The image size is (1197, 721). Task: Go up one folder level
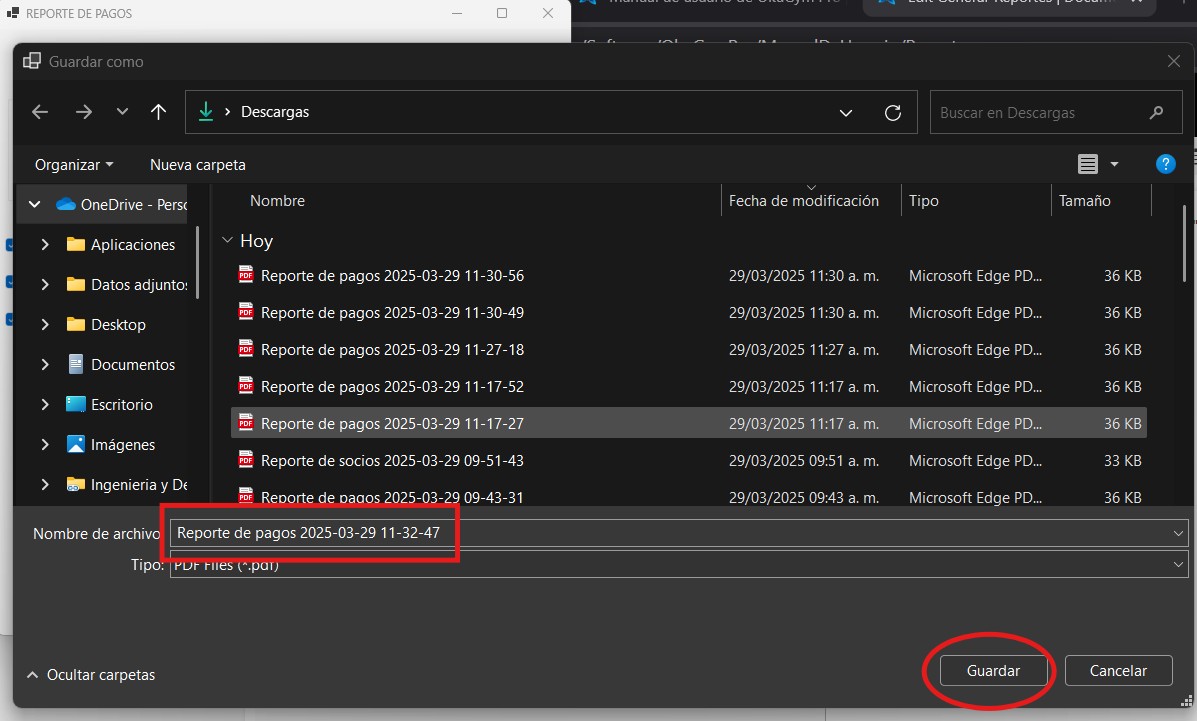click(x=158, y=112)
